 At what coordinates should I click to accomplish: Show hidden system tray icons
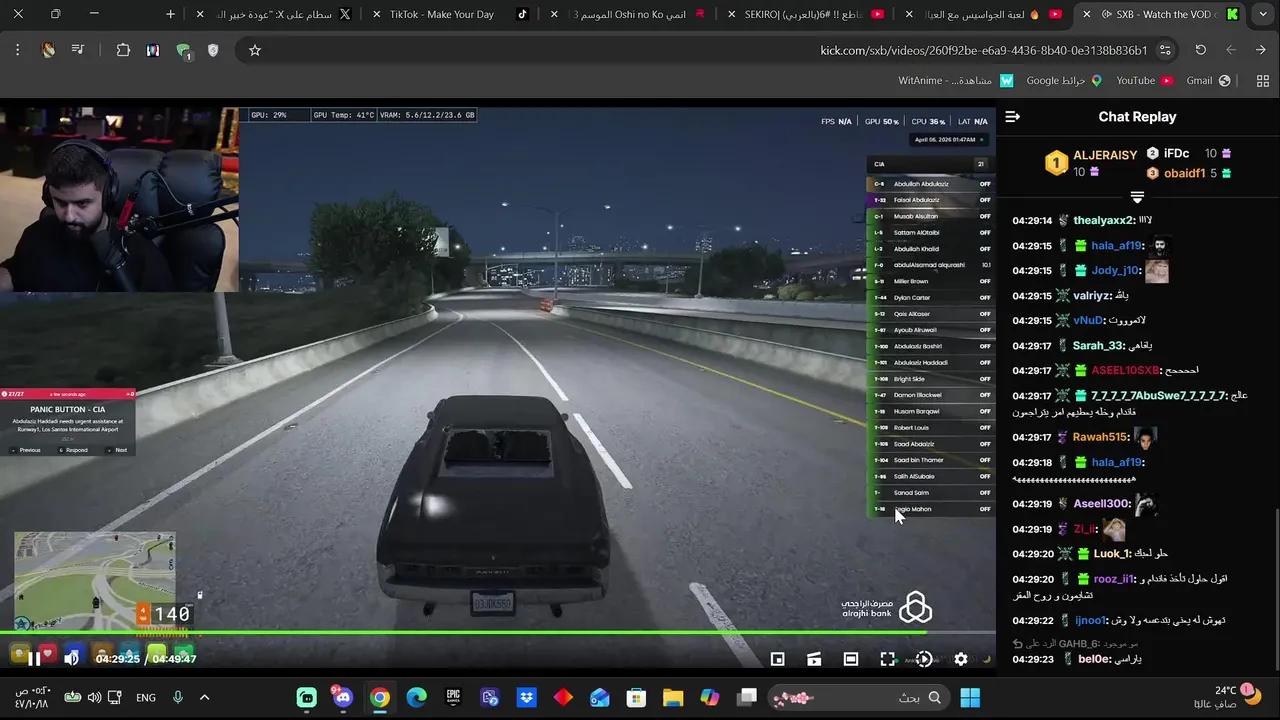[x=204, y=697]
